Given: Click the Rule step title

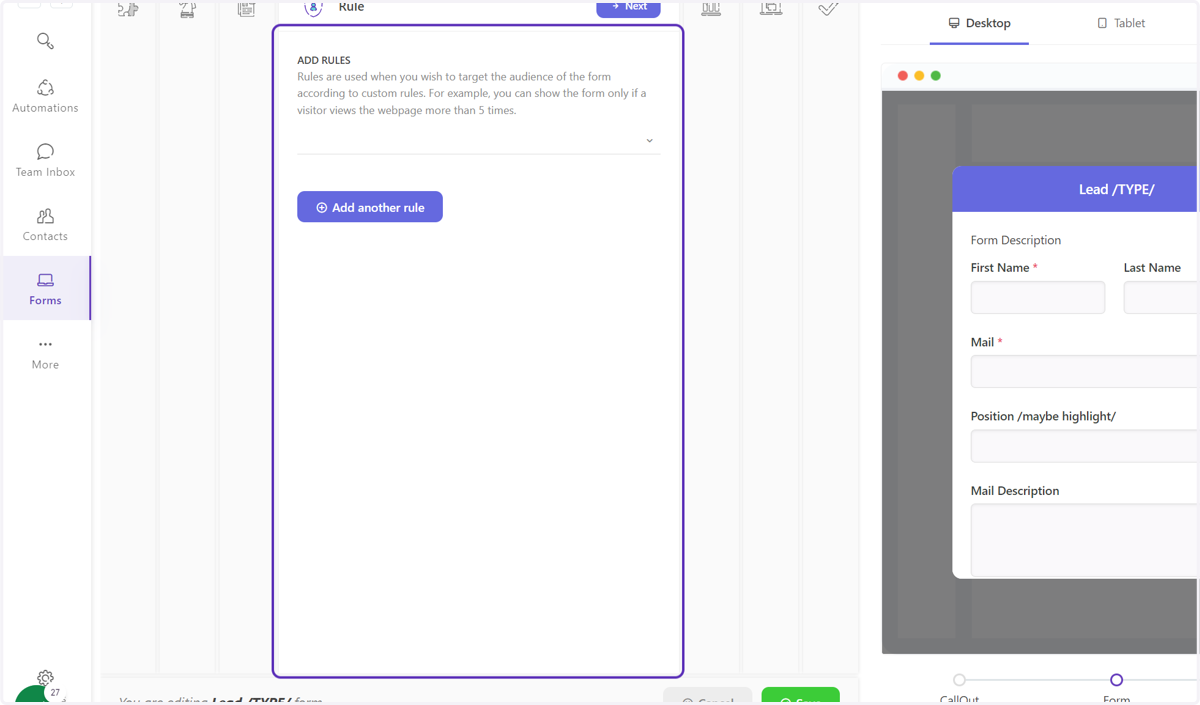Looking at the screenshot, I should [x=351, y=7].
